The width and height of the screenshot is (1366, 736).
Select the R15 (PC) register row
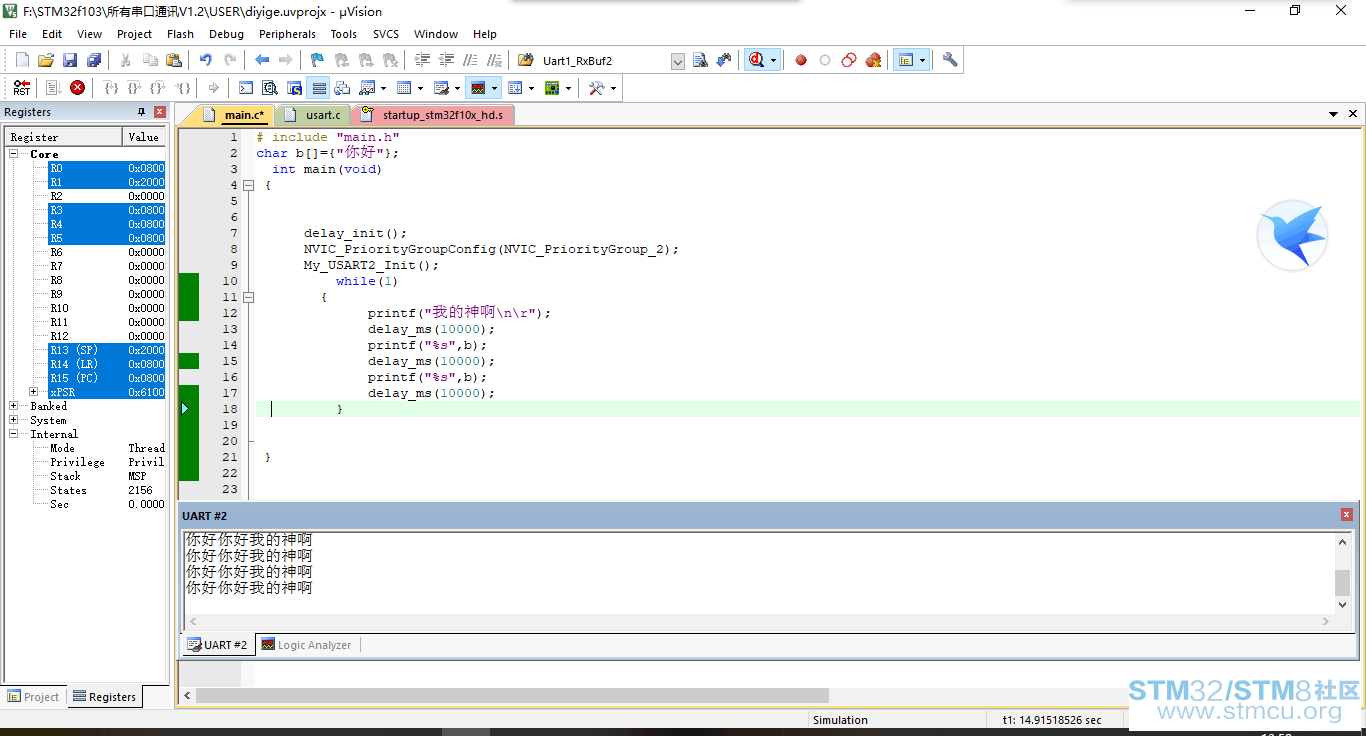107,378
